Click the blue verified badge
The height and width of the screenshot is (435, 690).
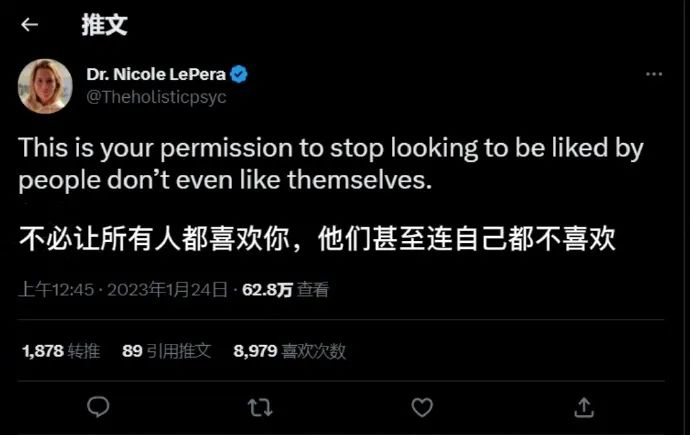click(x=239, y=74)
